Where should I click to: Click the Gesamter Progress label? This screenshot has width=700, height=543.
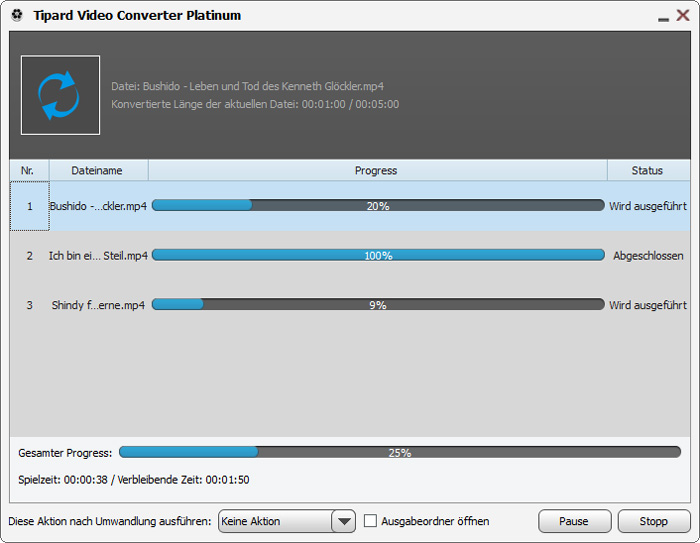[65, 453]
